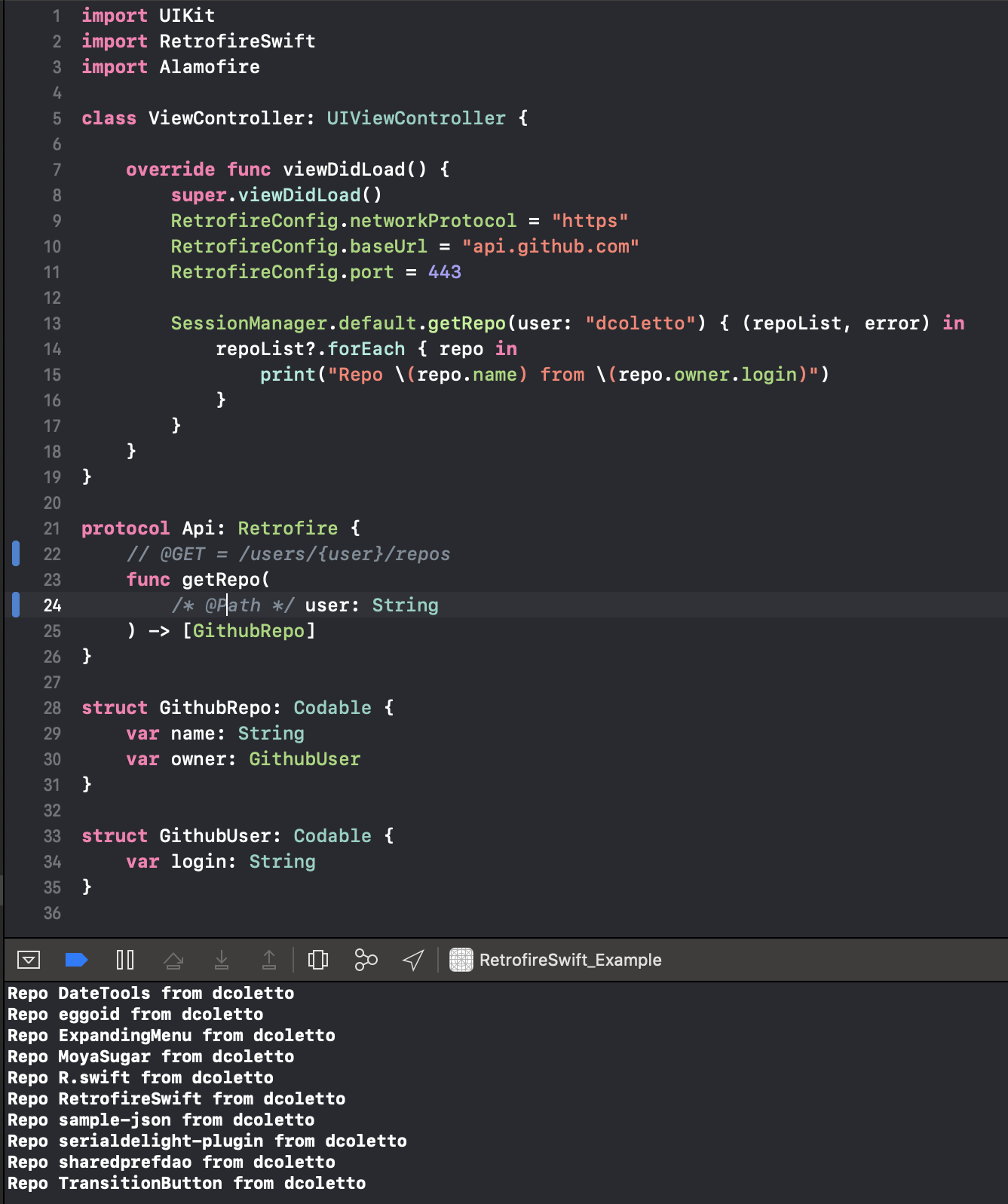1008x1204 pixels.
Task: Click console line 'Repo R.swift from dcoletto'
Action: coord(140,1077)
